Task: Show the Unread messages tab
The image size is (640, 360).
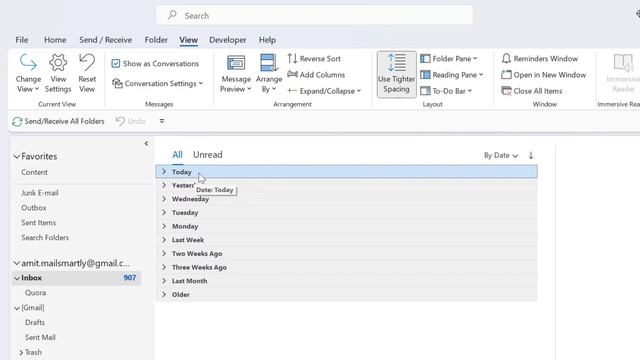Action: click(208, 155)
